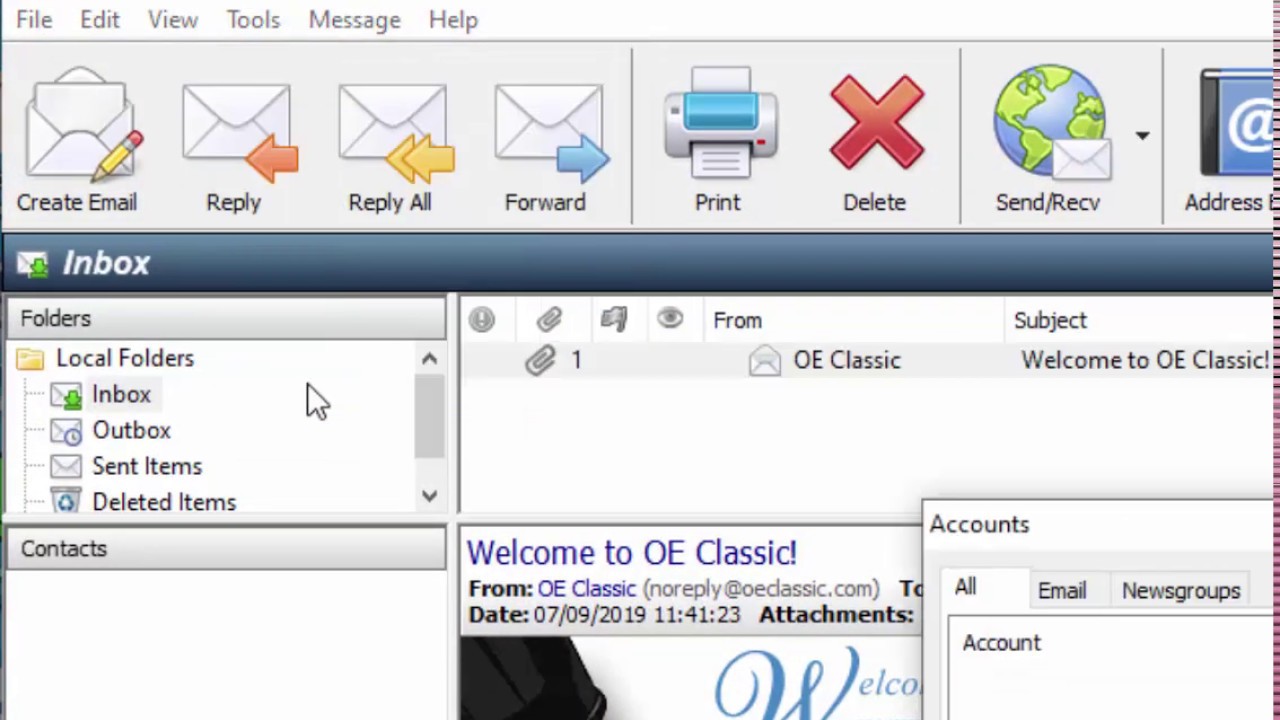Open the Tools menu

(x=253, y=20)
